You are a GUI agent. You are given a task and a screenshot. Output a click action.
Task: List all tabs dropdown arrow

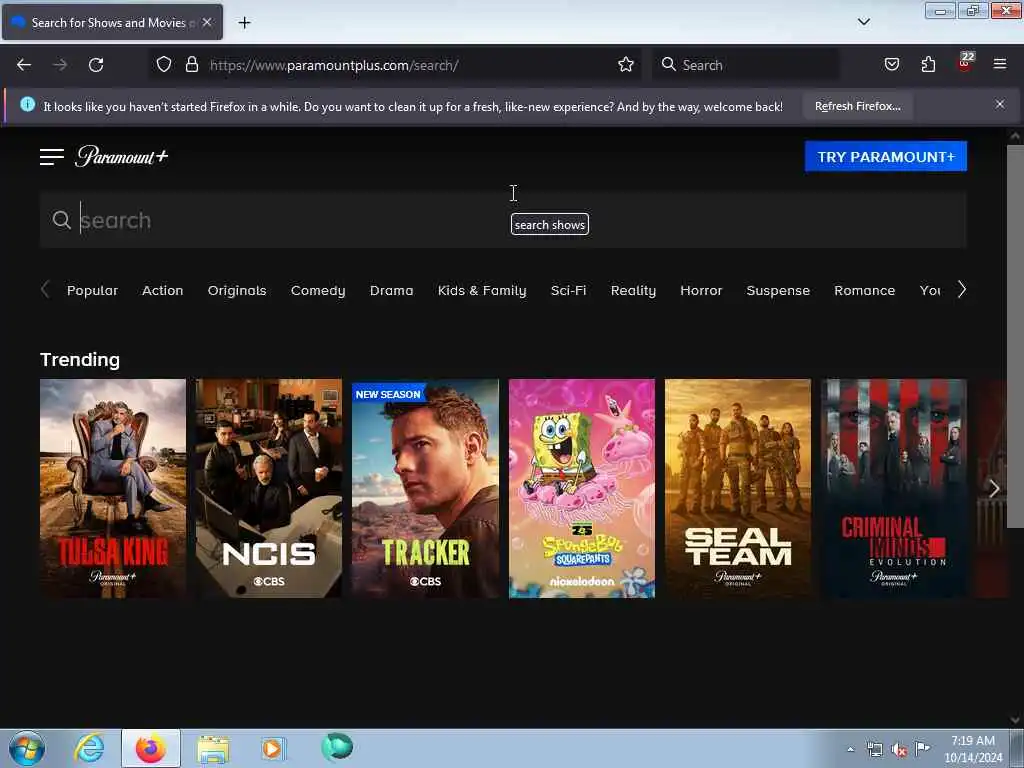(x=863, y=22)
